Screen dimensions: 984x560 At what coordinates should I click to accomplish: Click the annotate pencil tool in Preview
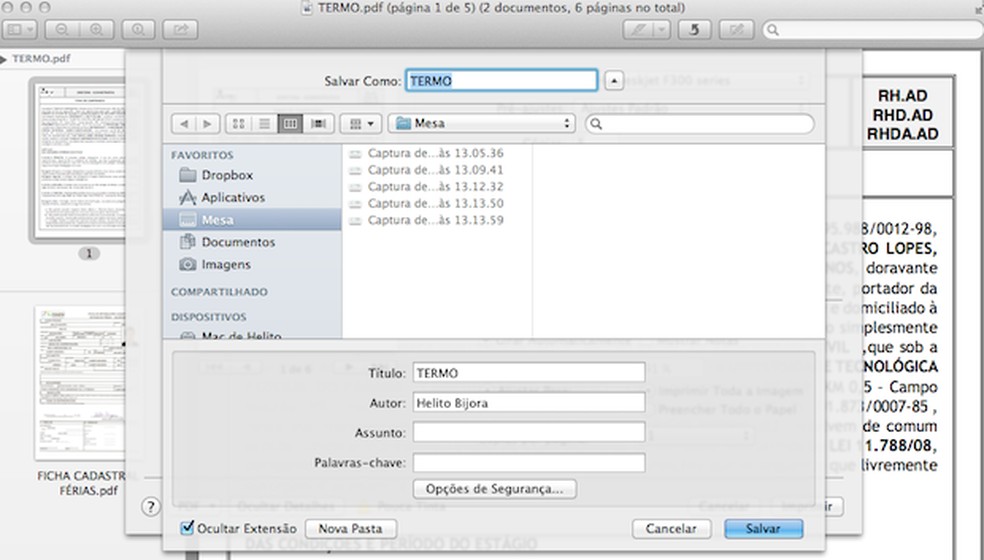[638, 30]
